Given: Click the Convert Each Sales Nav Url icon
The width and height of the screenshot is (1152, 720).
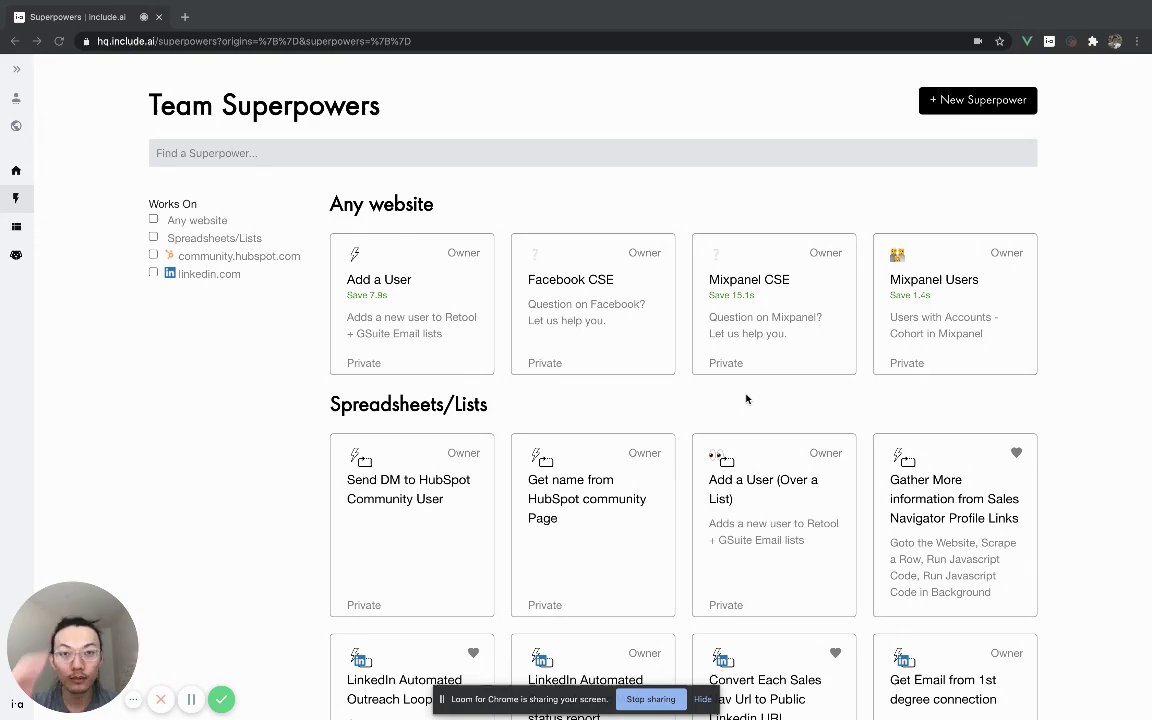Looking at the screenshot, I should coord(723,657).
